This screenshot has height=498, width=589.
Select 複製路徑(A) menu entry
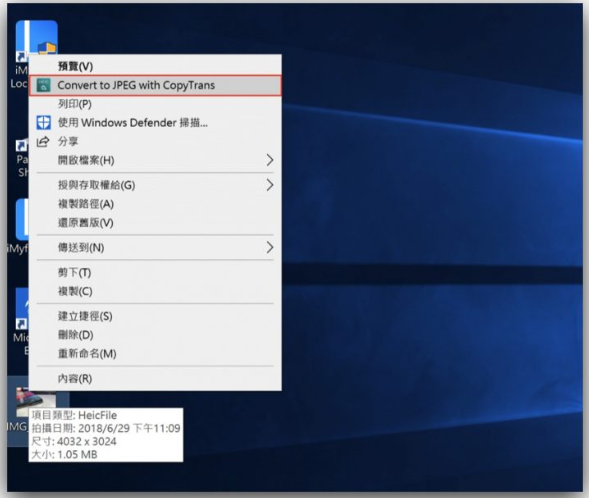click(x=155, y=204)
